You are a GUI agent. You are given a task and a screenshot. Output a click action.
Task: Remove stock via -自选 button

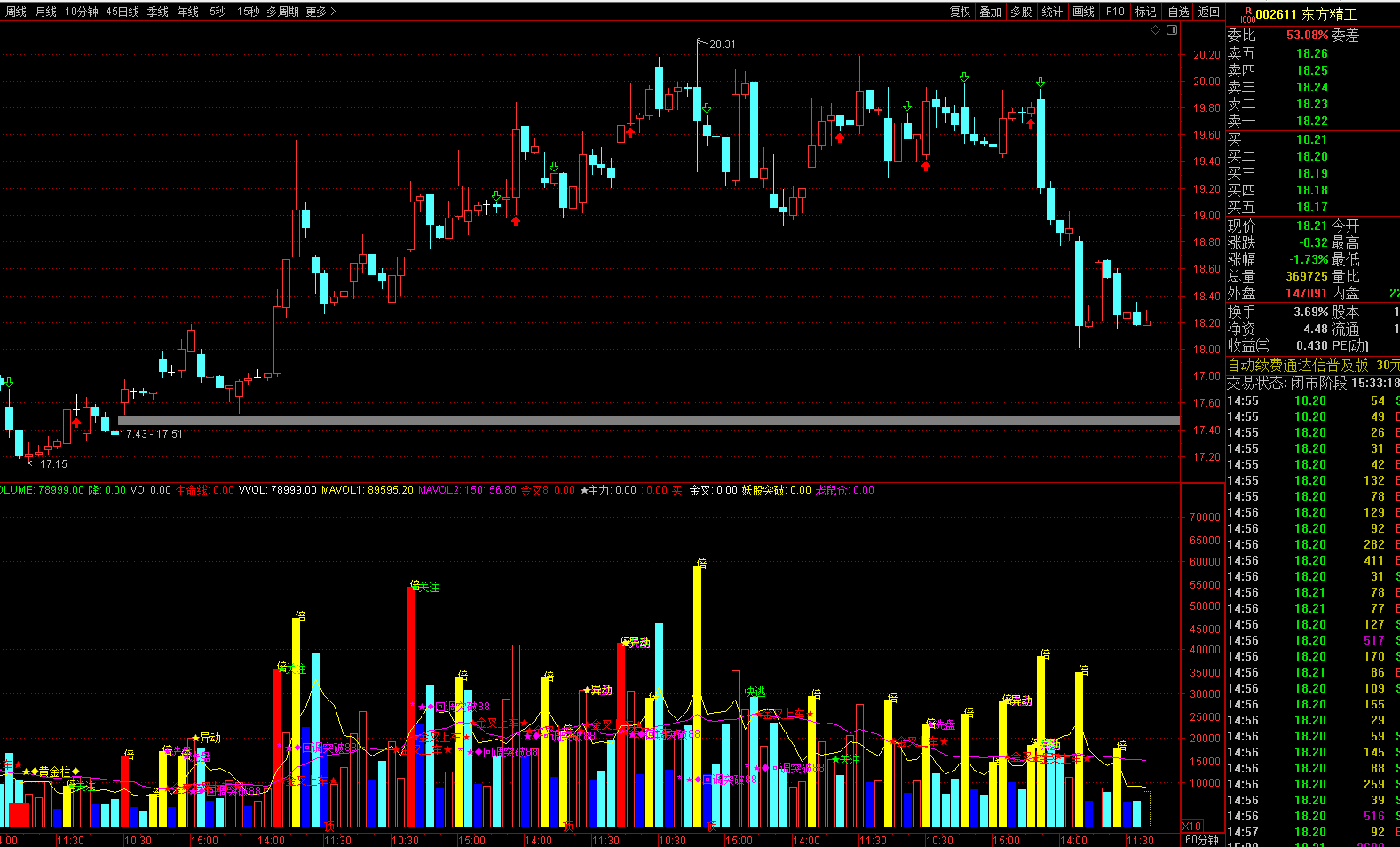pyautogui.click(x=1177, y=12)
